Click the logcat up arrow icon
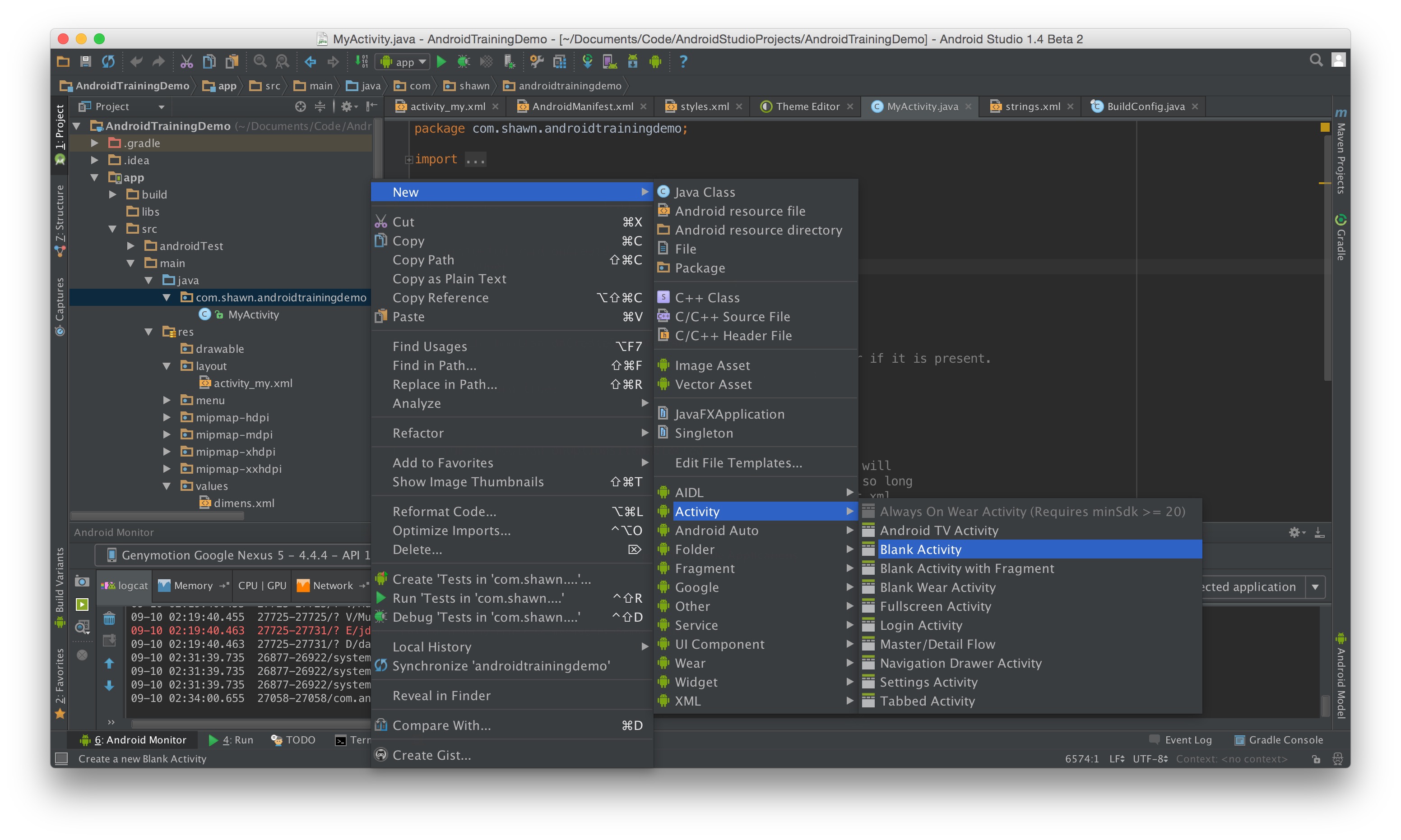 tap(109, 664)
